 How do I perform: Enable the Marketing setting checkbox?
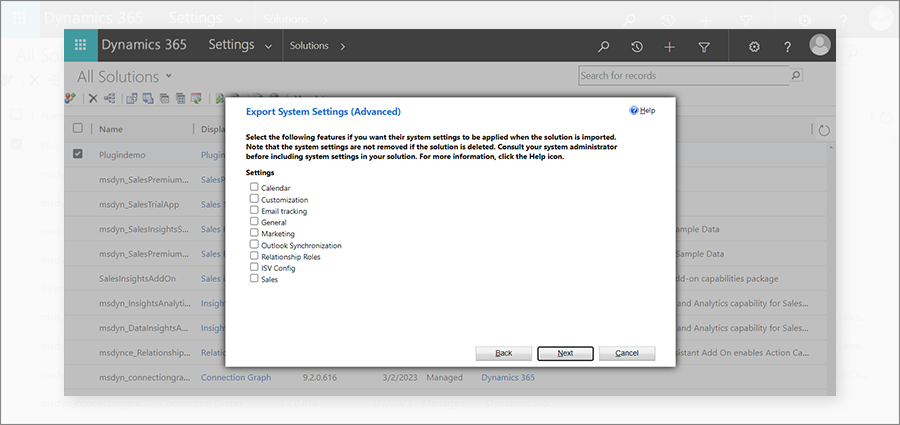(254, 233)
